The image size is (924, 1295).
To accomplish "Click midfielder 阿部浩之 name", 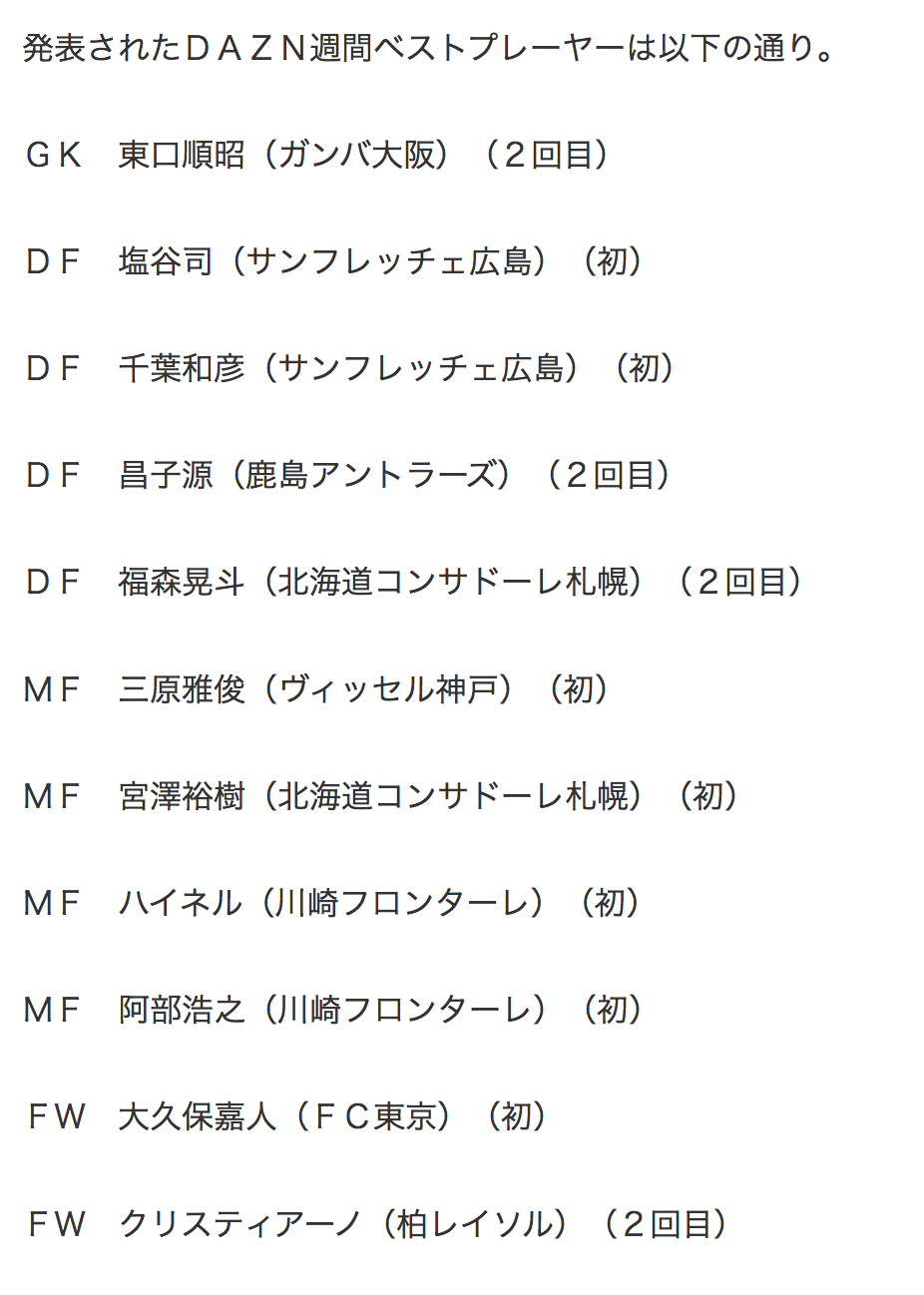I will pos(182,1010).
